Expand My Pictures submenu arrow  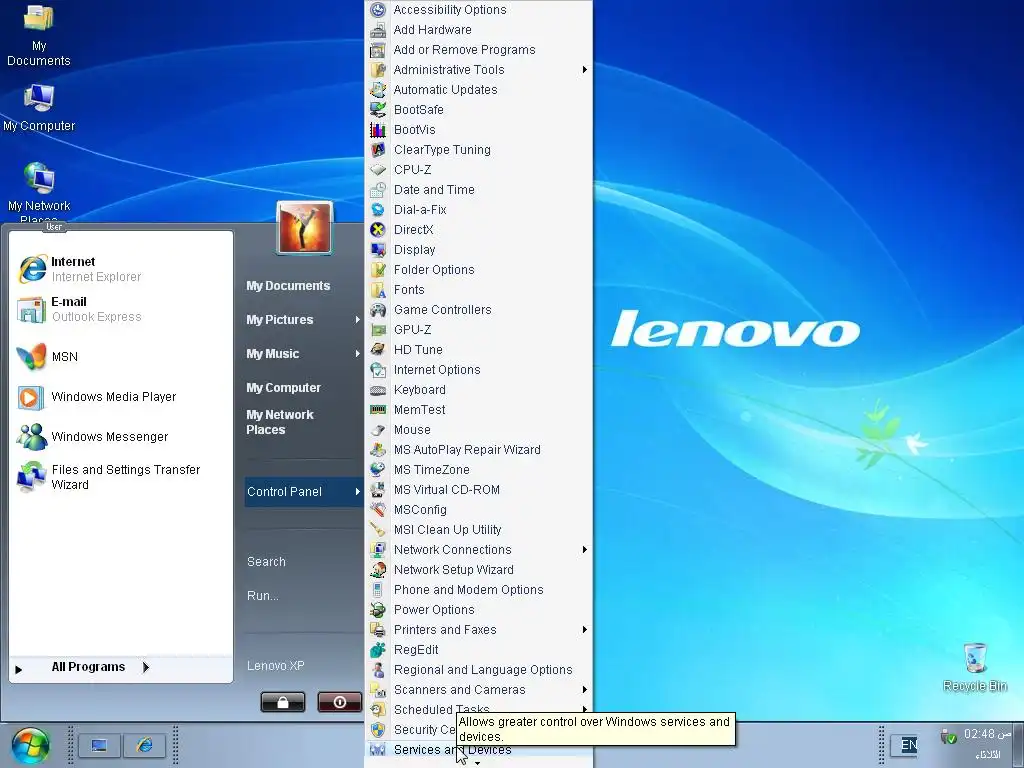357,319
